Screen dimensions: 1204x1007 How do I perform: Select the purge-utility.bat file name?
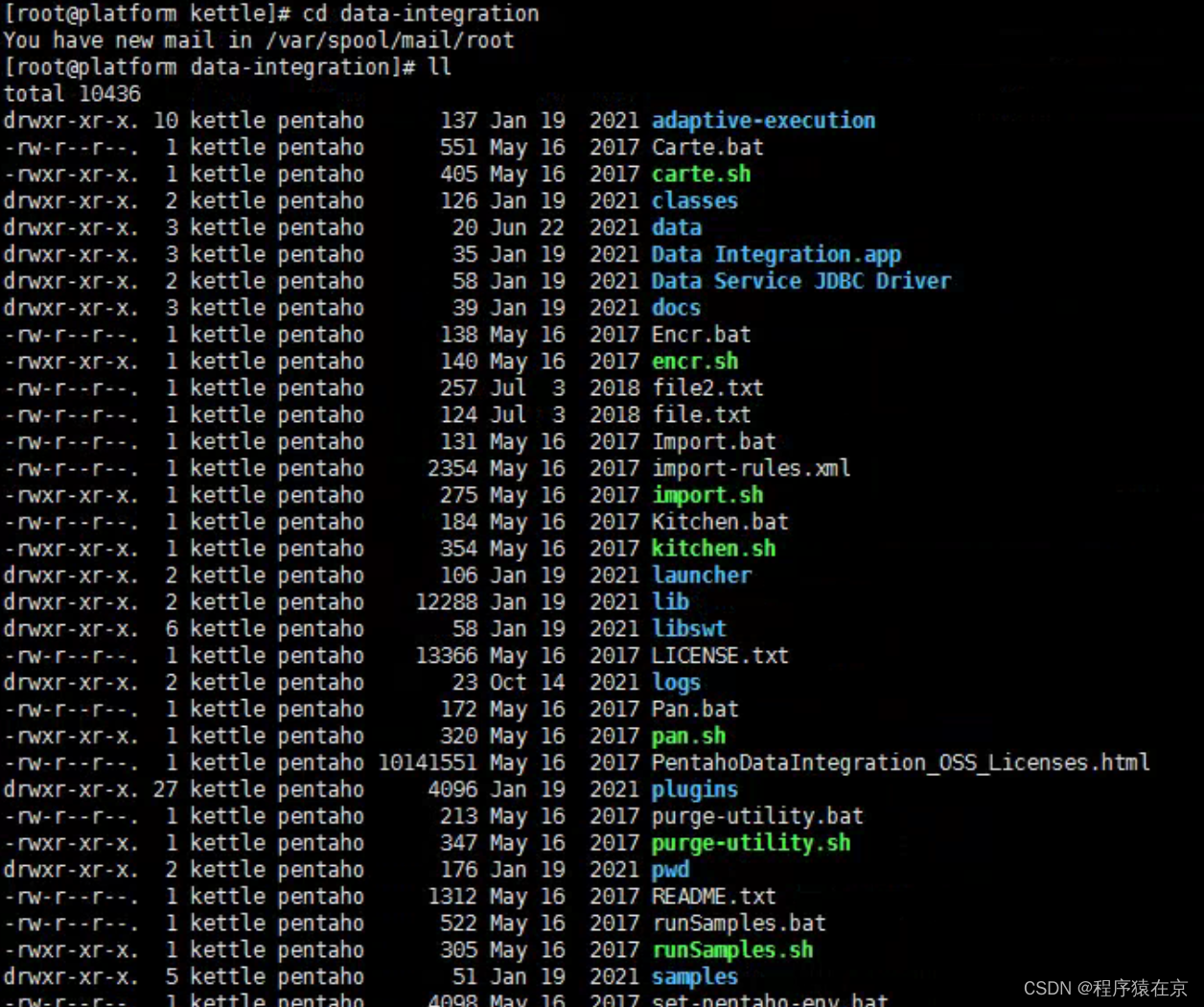pos(757,817)
